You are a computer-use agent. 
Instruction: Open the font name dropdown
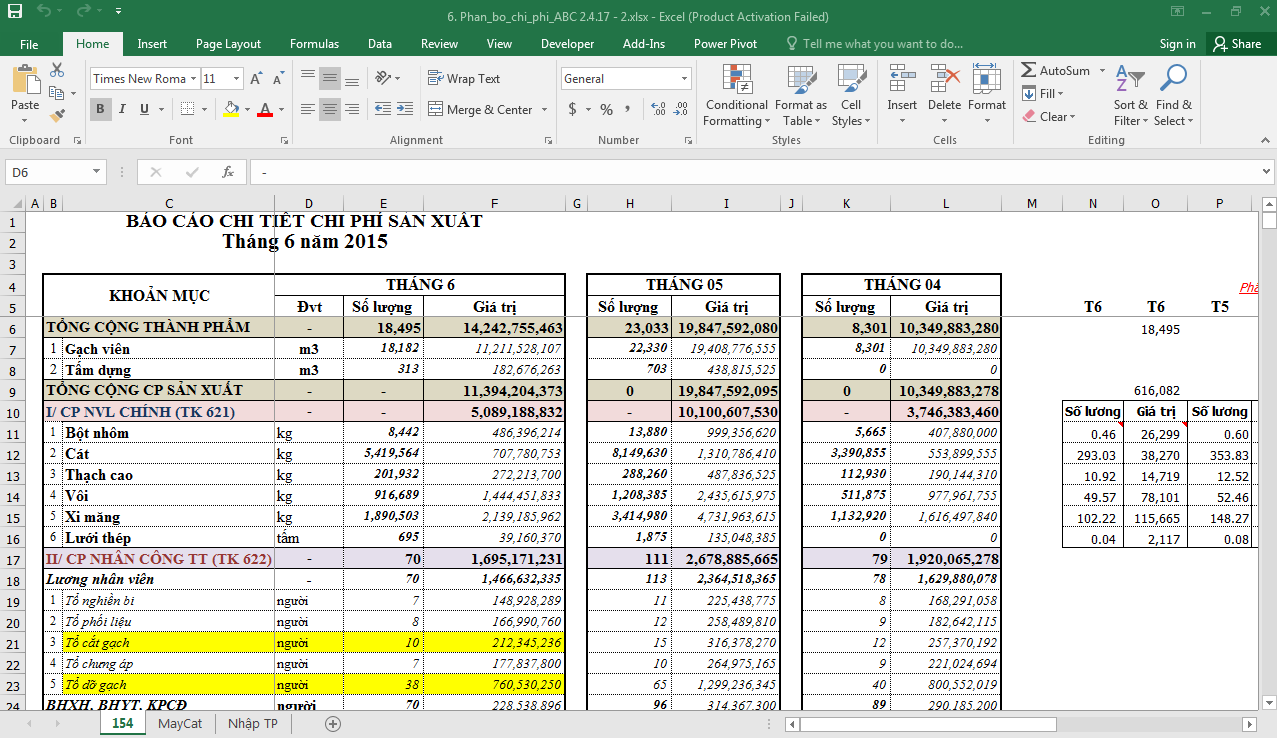pyautogui.click(x=192, y=79)
